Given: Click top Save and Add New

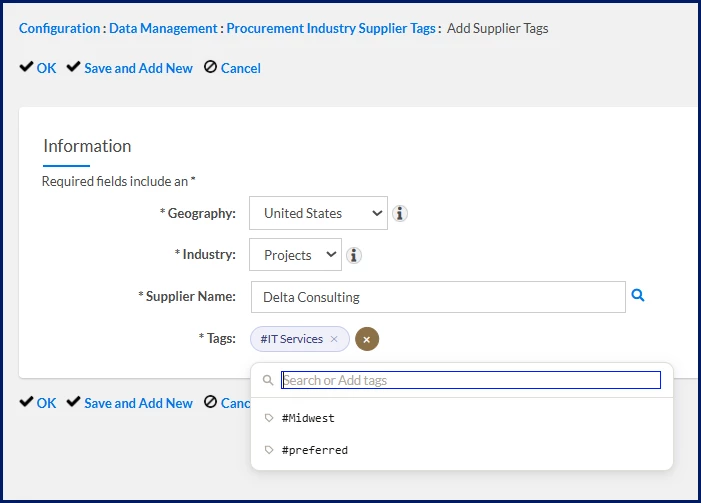Looking at the screenshot, I should pyautogui.click(x=130, y=68).
